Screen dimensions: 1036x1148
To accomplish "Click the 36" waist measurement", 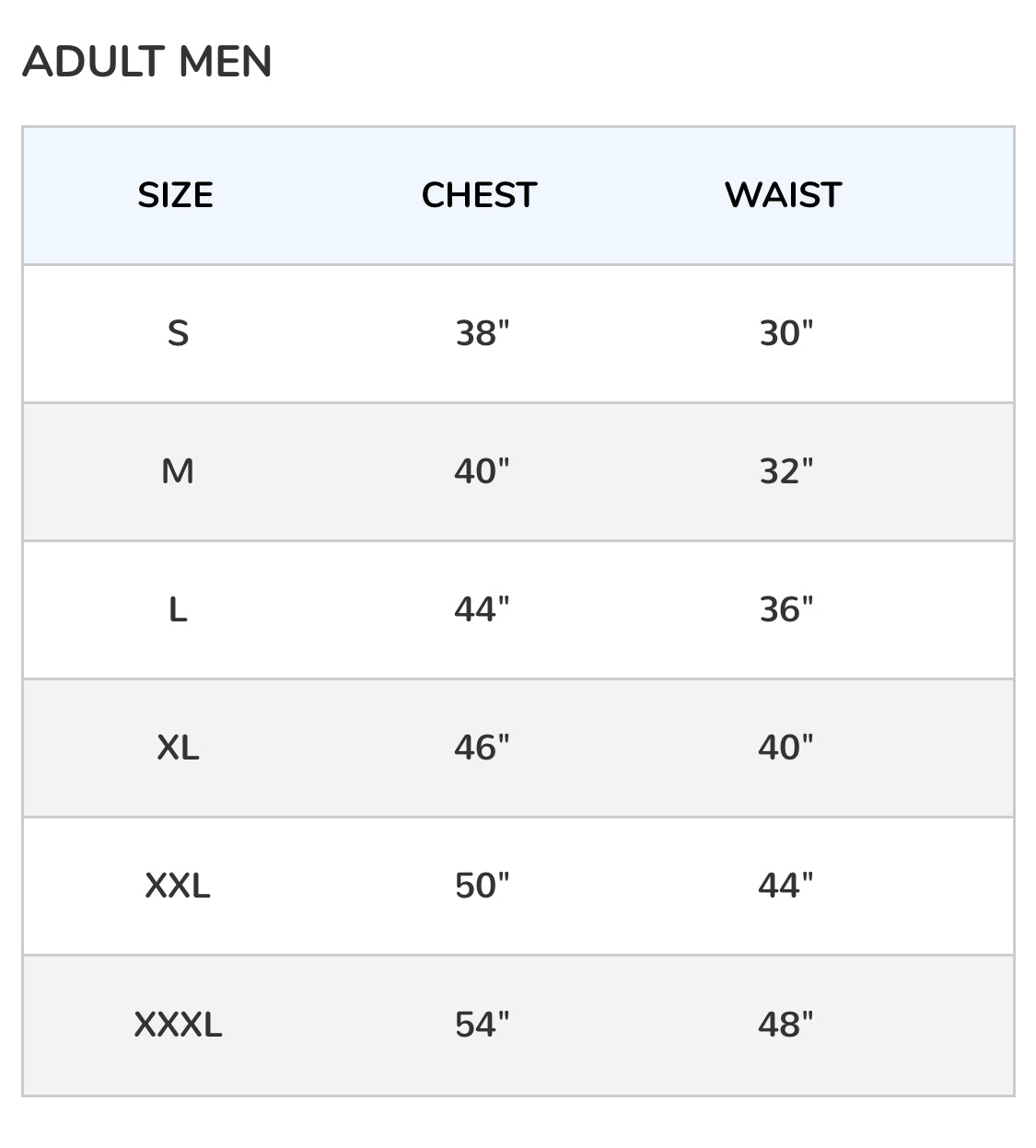I will pyautogui.click(x=786, y=609).
